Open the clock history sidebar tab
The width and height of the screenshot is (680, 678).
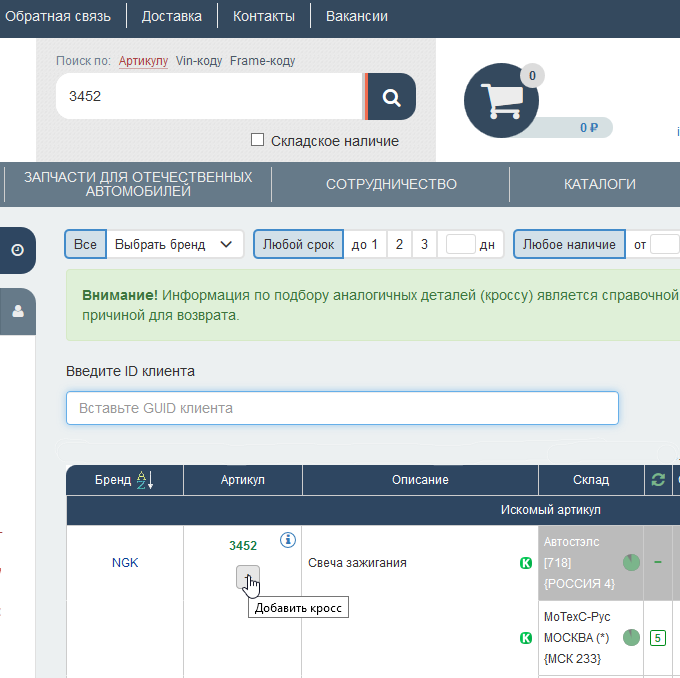pos(17,250)
